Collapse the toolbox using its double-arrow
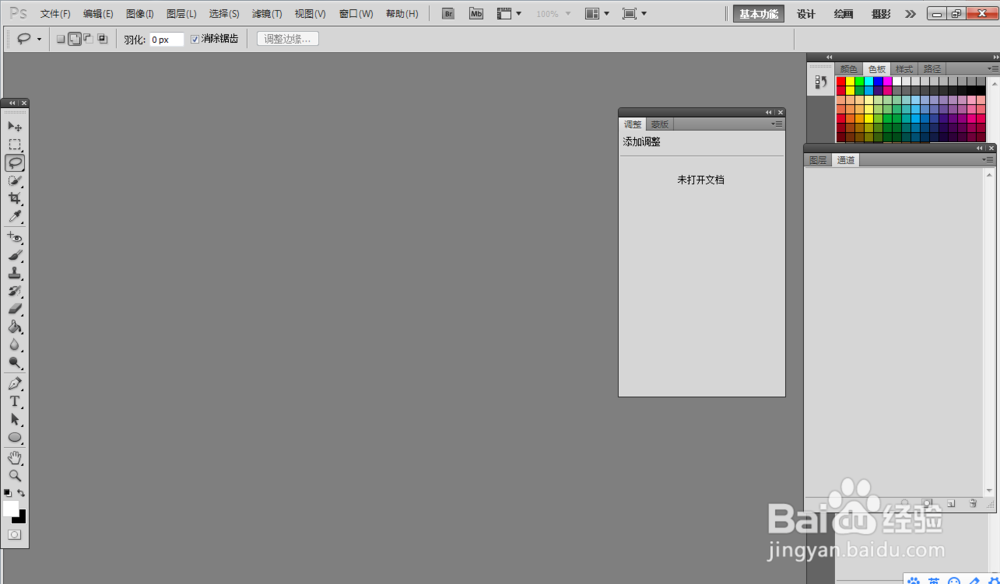 click(x=12, y=103)
